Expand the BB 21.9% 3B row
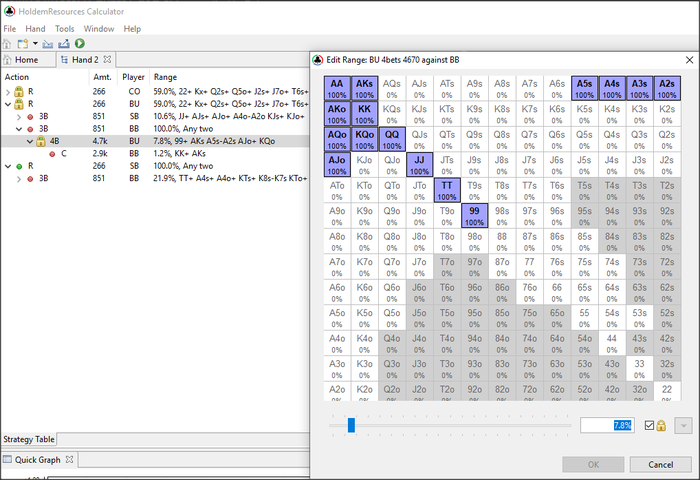The height and width of the screenshot is (480, 700). (19, 179)
